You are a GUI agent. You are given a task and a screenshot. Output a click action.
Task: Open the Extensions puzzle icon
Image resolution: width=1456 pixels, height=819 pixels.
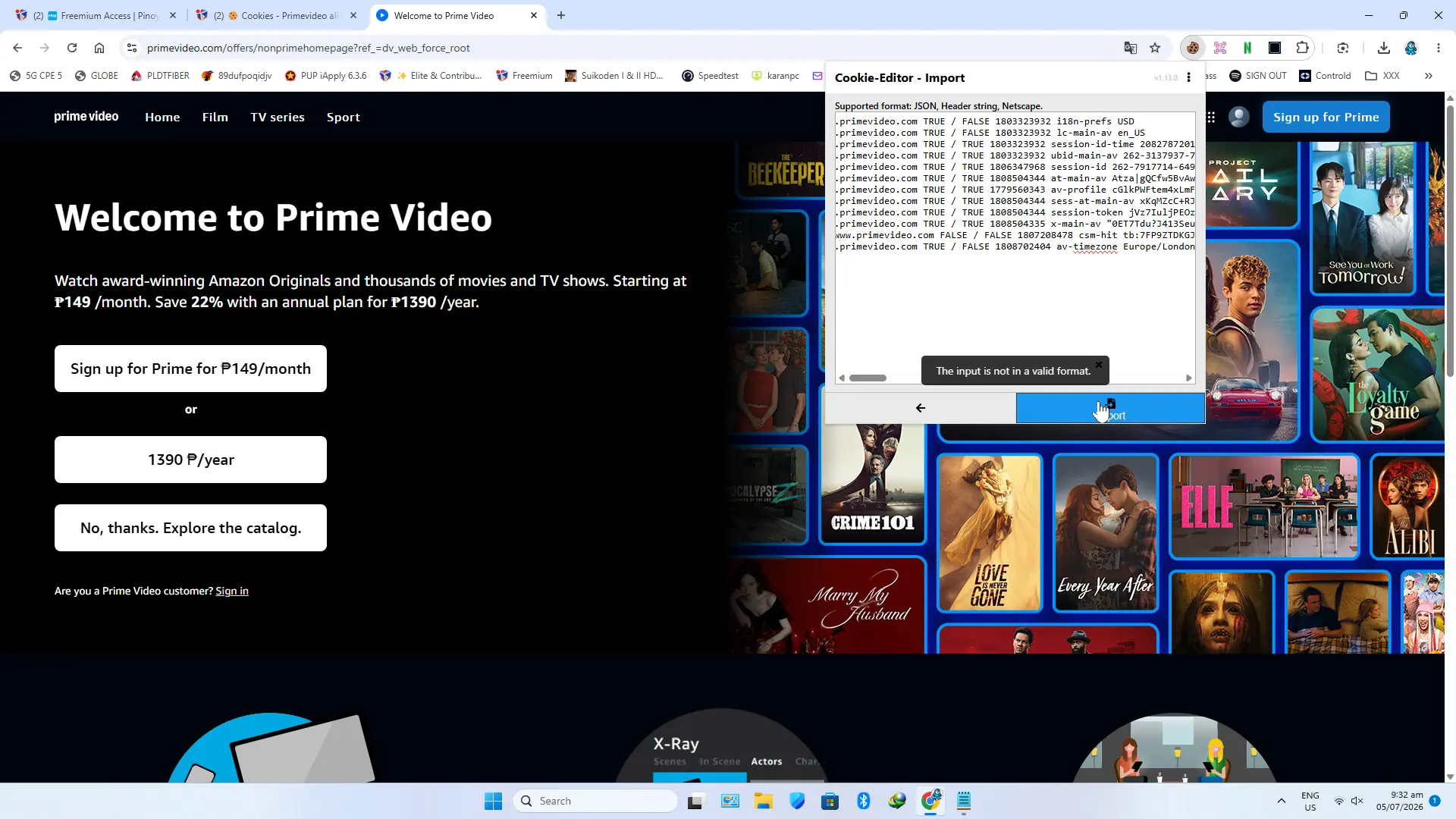click(x=1302, y=48)
